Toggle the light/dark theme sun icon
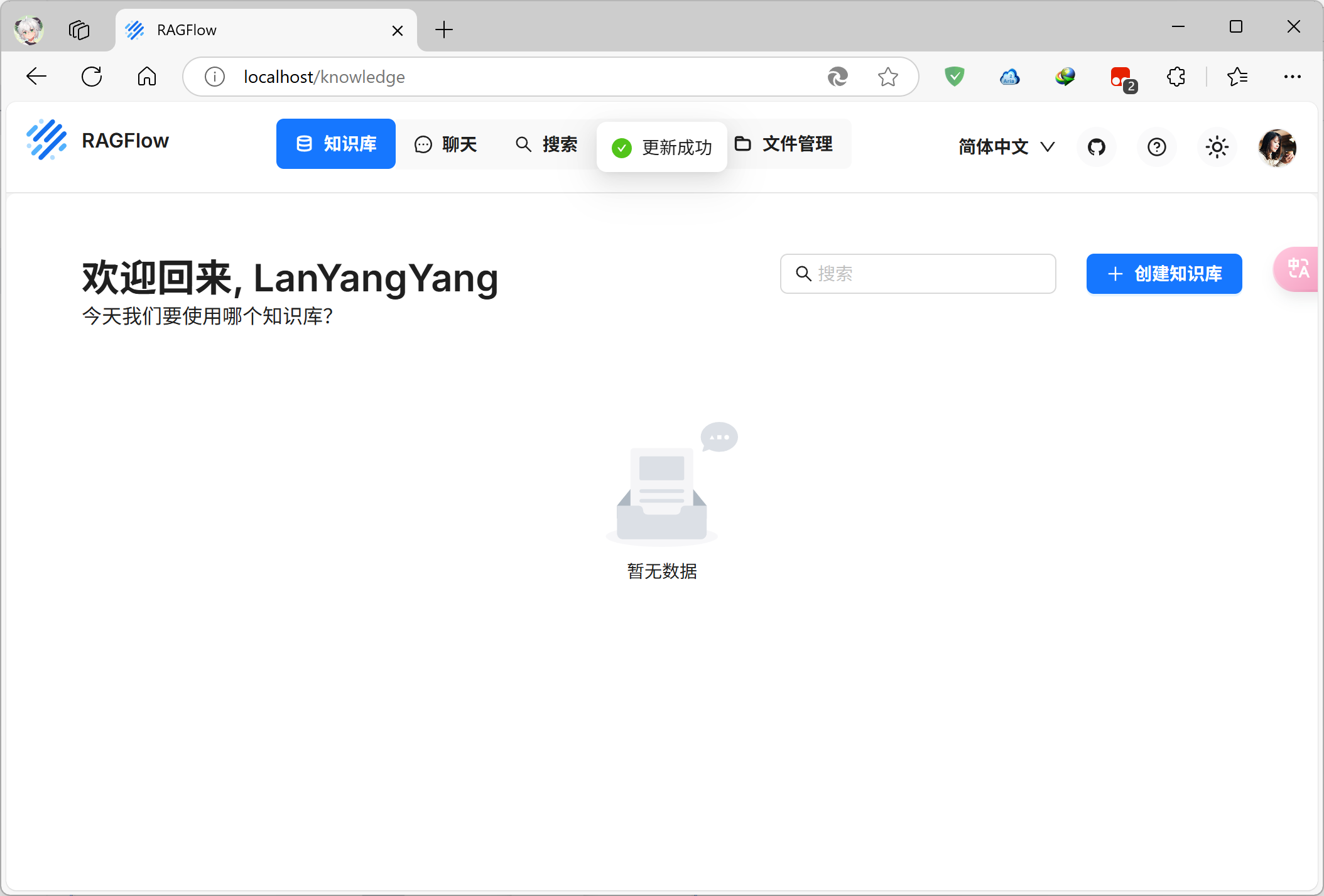 pos(1217,147)
